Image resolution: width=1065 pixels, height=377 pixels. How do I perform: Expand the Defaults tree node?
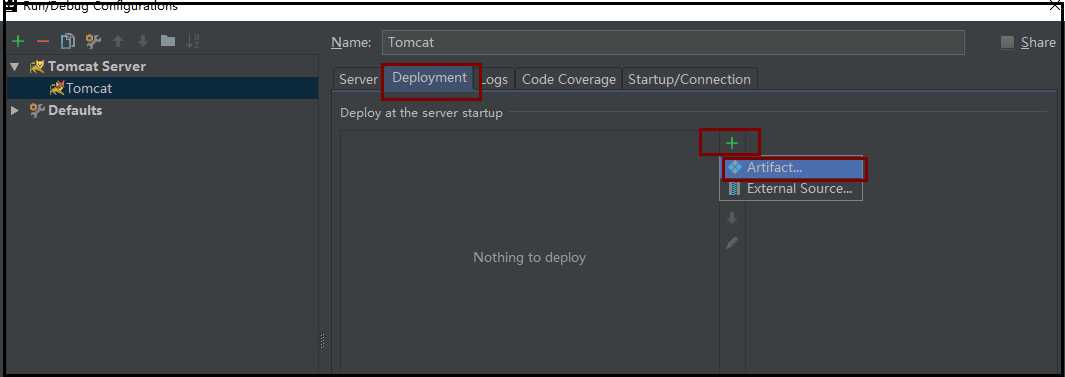pos(15,110)
